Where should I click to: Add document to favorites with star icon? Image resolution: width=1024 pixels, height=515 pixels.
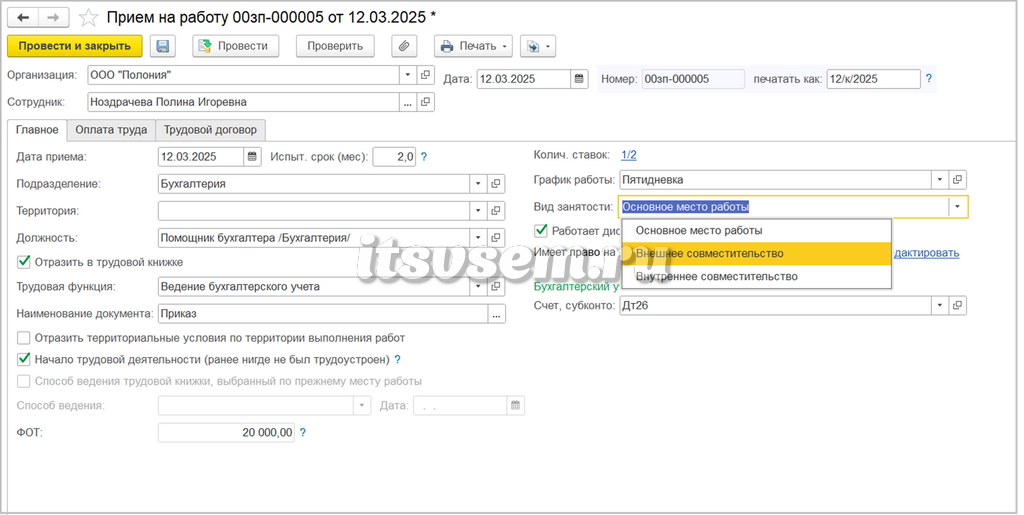pos(88,18)
